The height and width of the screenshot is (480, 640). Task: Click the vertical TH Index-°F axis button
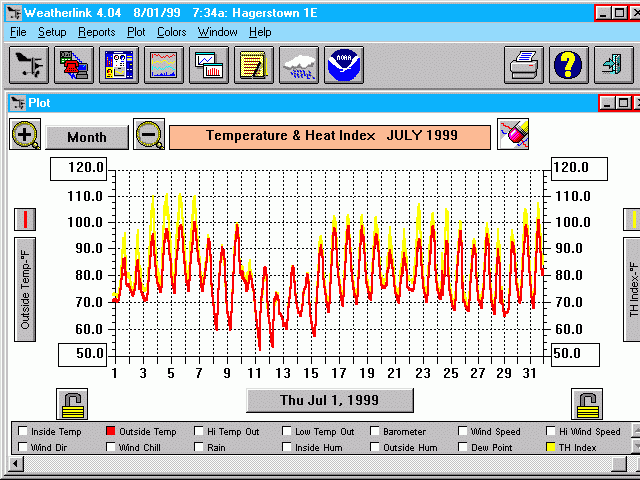(x=632, y=289)
